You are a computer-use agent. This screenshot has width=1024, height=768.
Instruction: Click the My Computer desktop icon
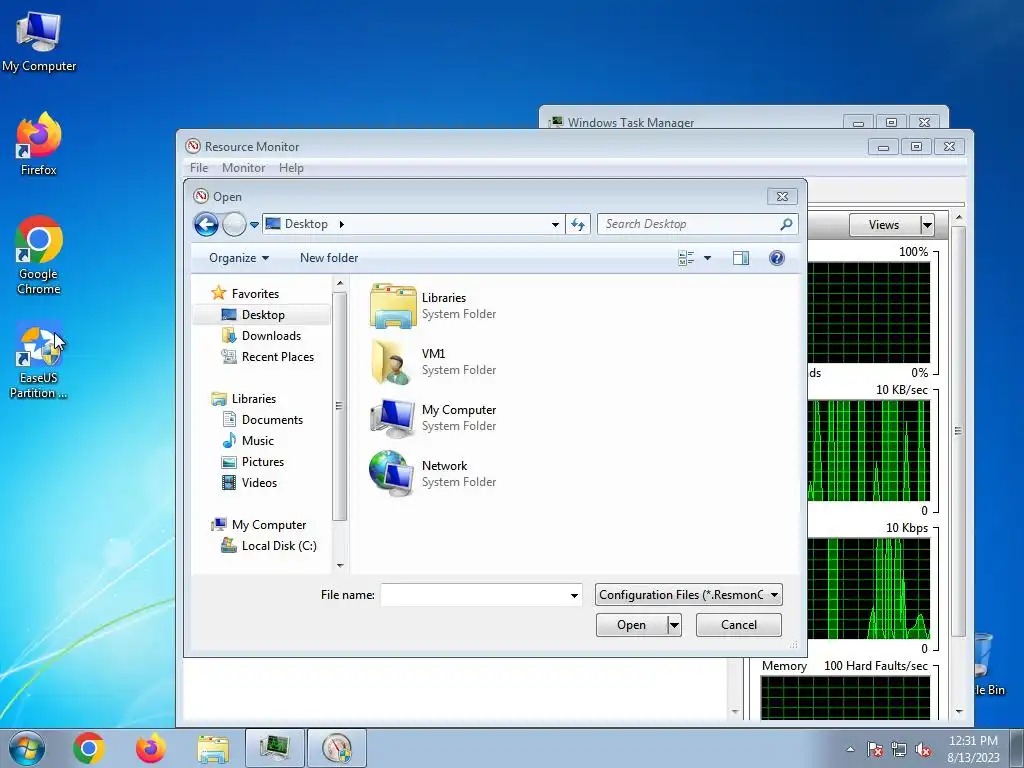click(x=39, y=41)
